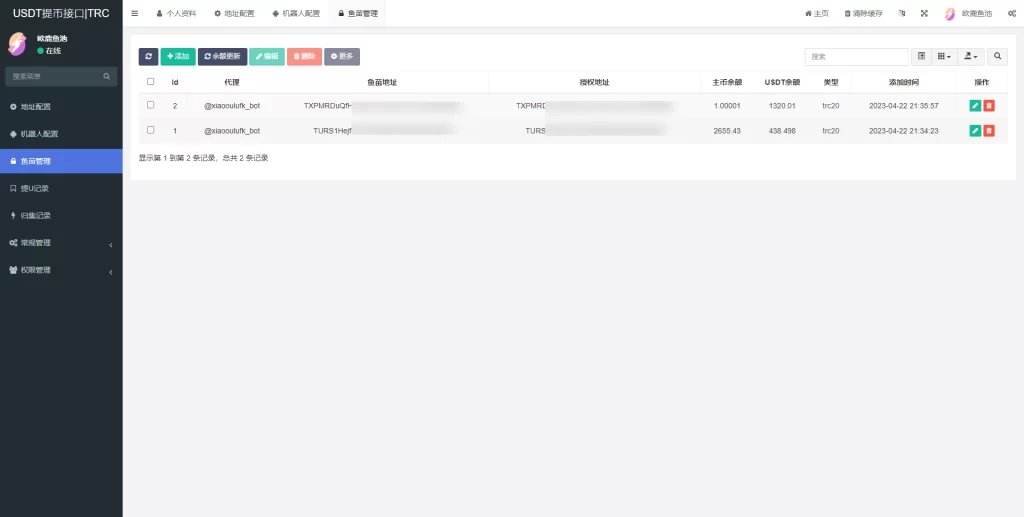1024x517 pixels.
Task: Click the sidebar user avatar image
Action: coord(17,44)
